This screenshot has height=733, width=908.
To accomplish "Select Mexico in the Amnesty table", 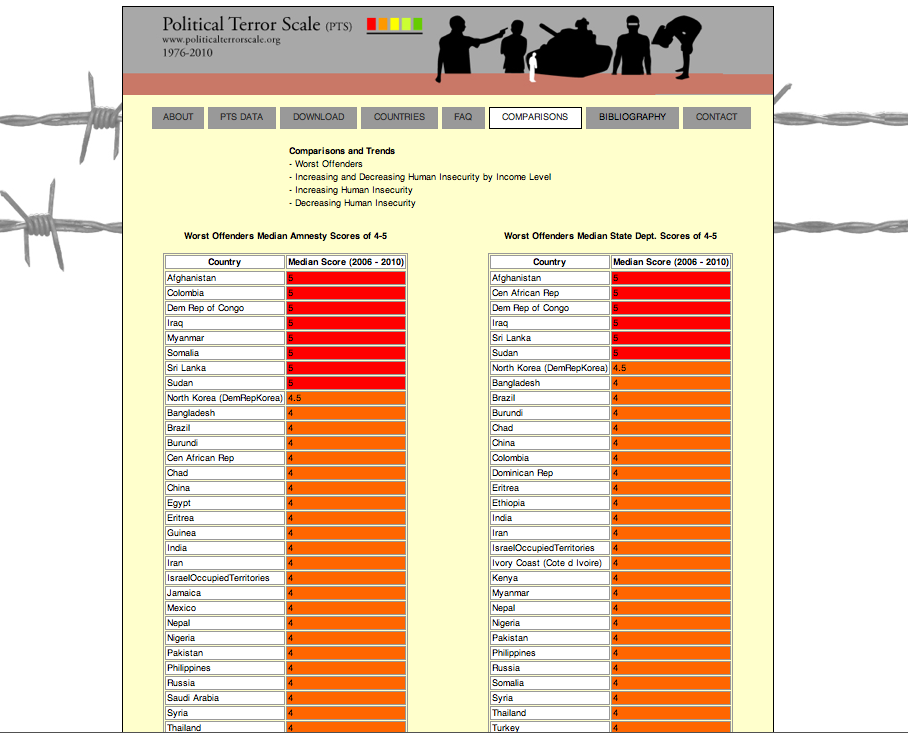I will coord(225,609).
